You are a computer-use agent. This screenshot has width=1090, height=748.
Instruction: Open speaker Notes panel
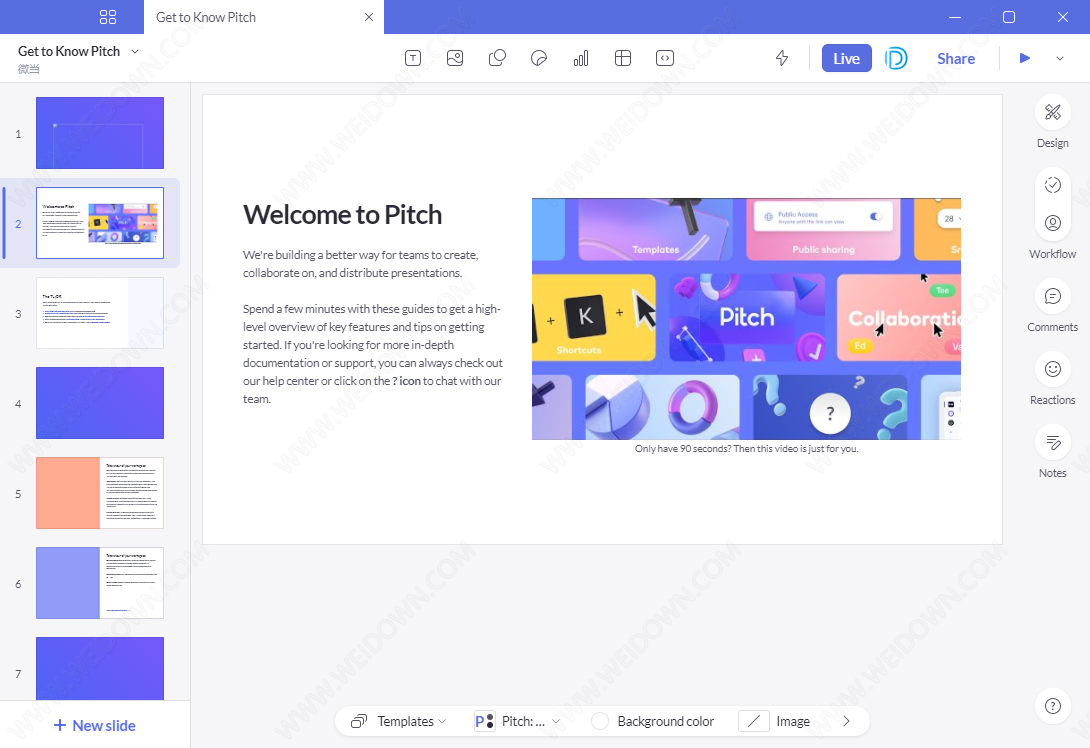point(1052,443)
